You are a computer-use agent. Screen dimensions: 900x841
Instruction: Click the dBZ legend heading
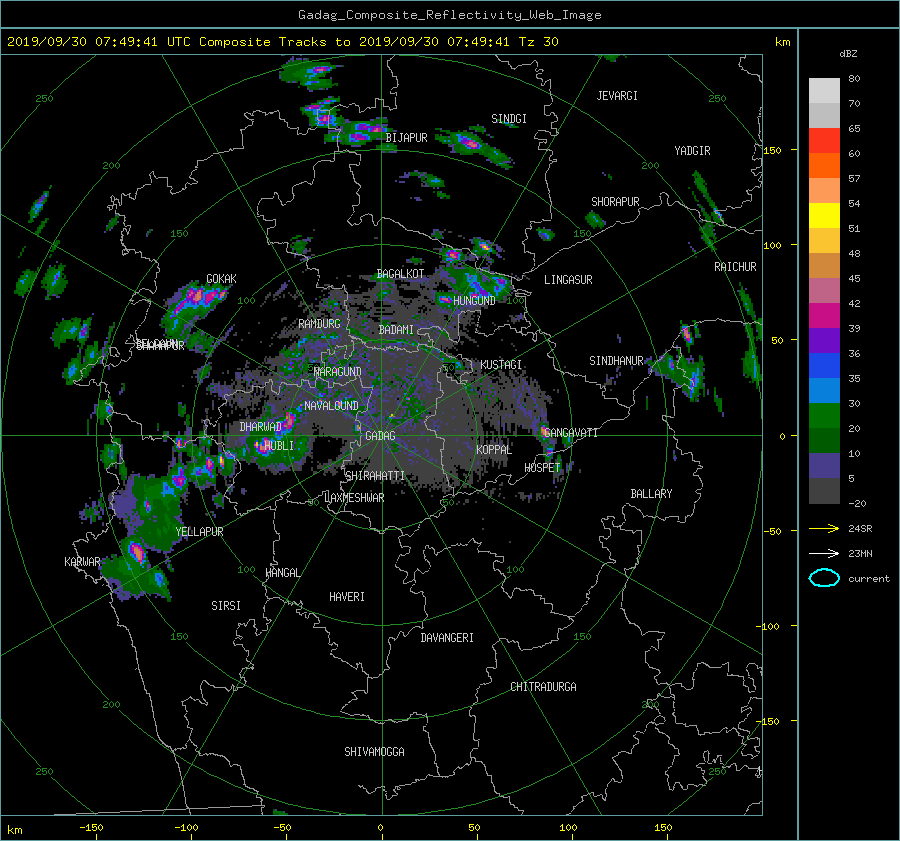coord(848,53)
